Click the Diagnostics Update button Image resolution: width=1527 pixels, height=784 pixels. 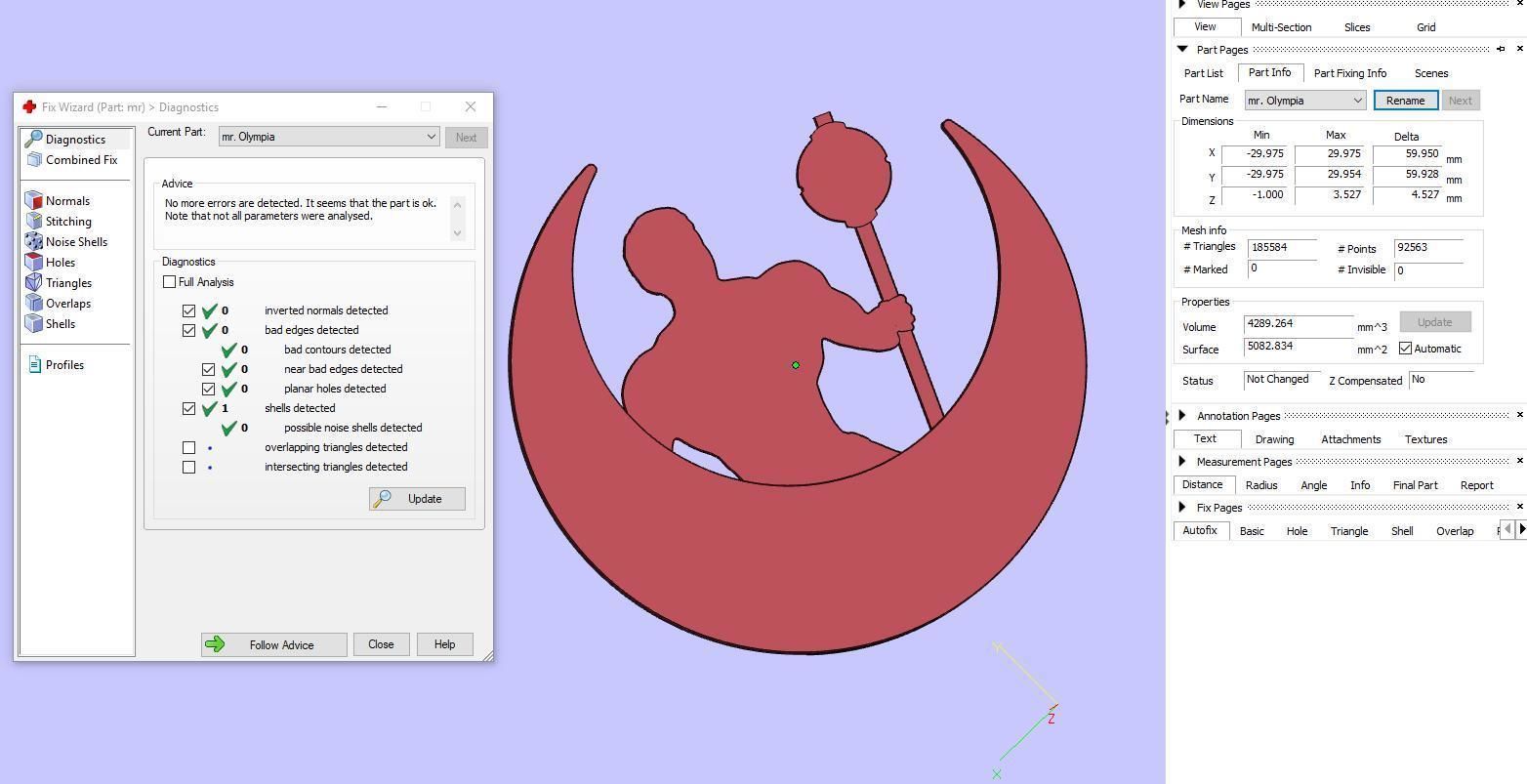click(x=417, y=499)
